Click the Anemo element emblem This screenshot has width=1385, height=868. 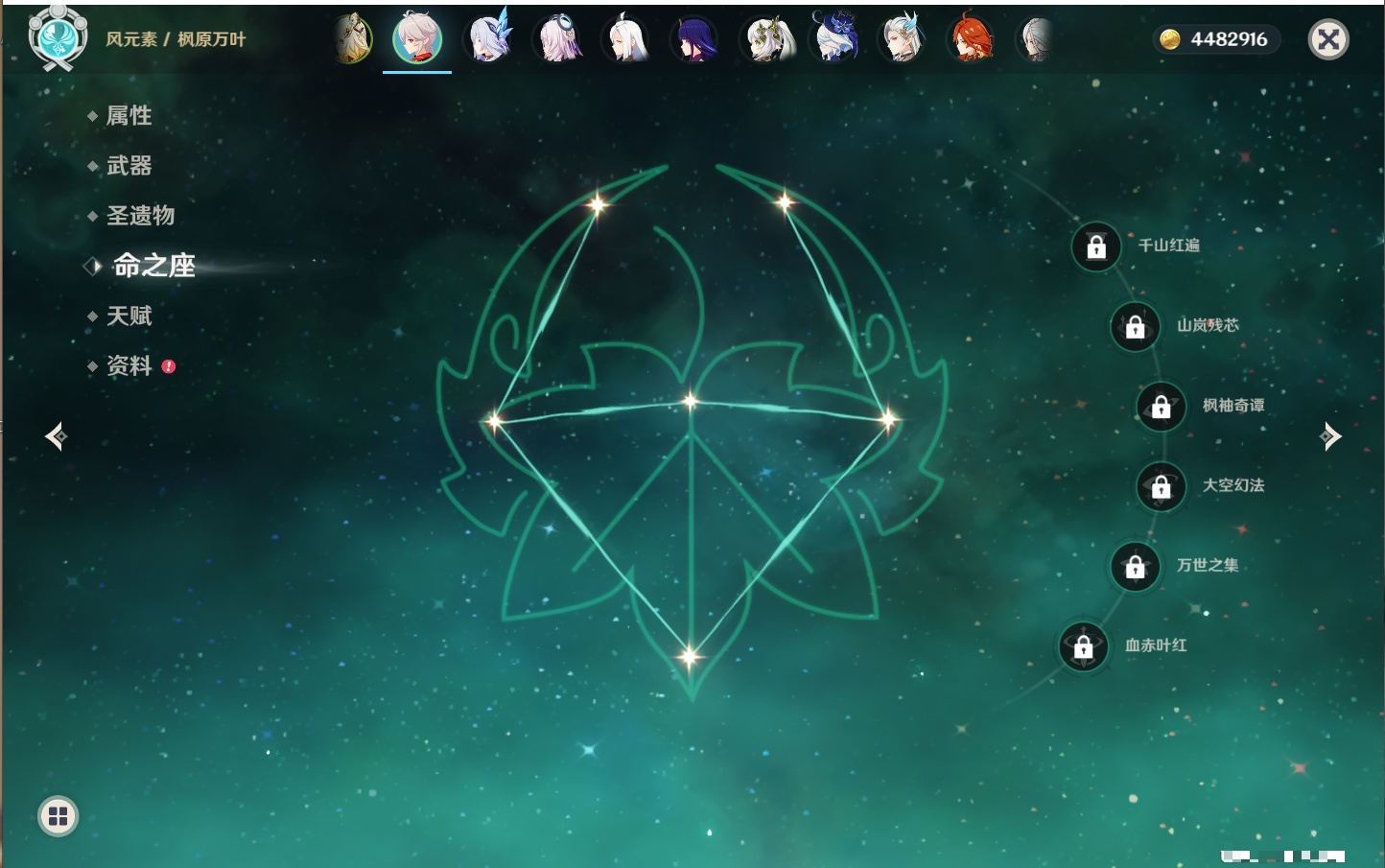58,37
